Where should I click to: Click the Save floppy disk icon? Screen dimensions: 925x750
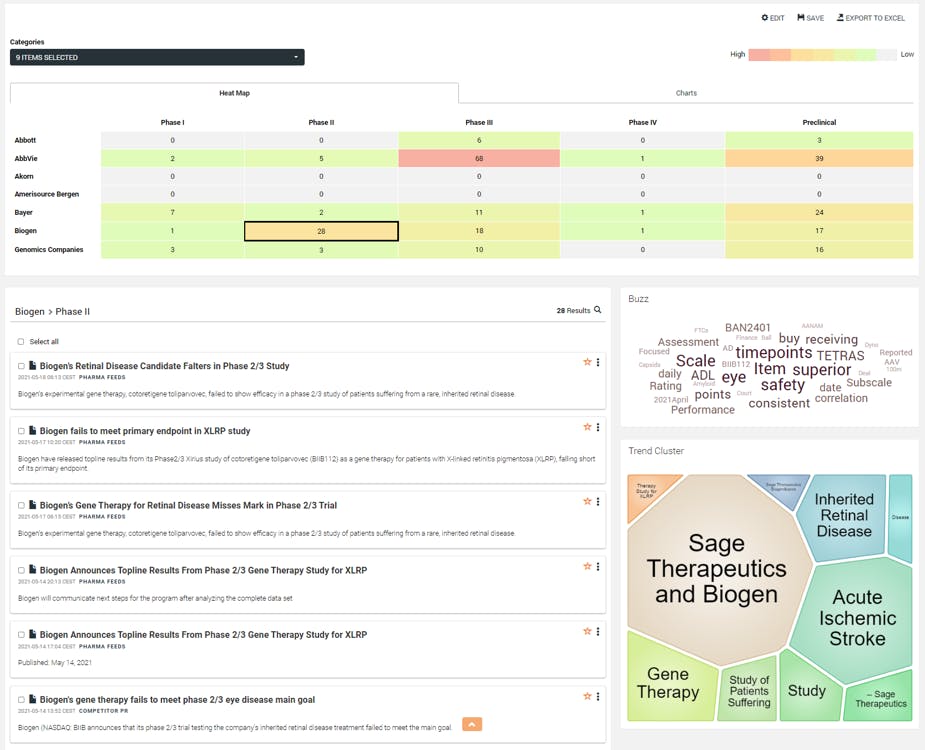pyautogui.click(x=801, y=18)
